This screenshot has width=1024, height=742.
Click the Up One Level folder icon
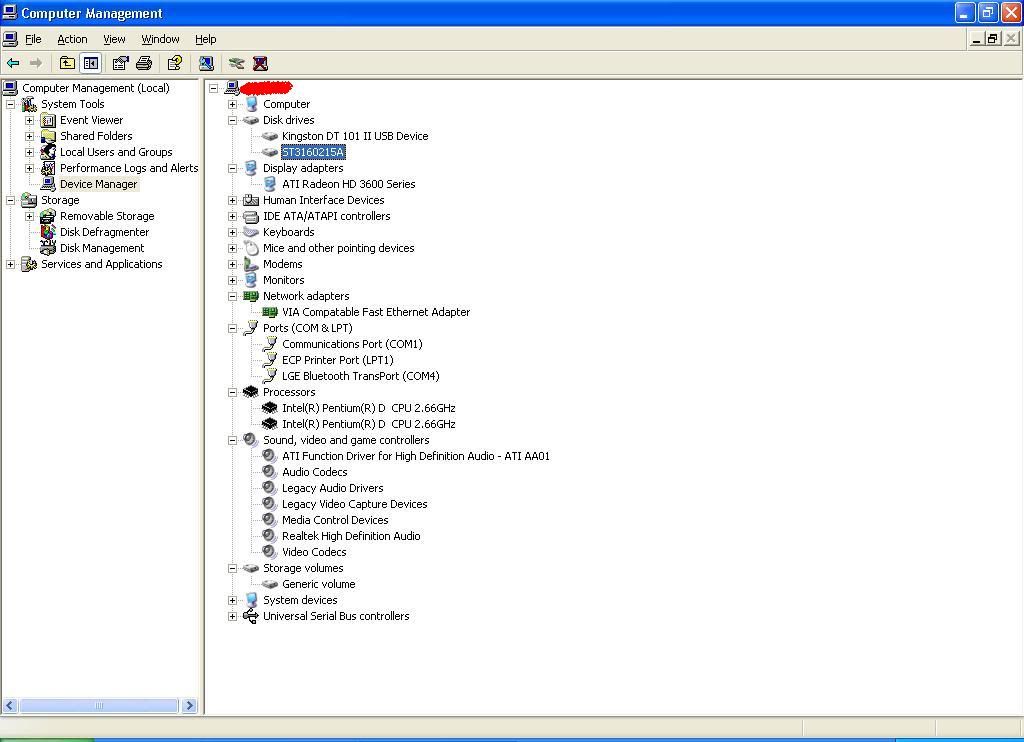(67, 63)
